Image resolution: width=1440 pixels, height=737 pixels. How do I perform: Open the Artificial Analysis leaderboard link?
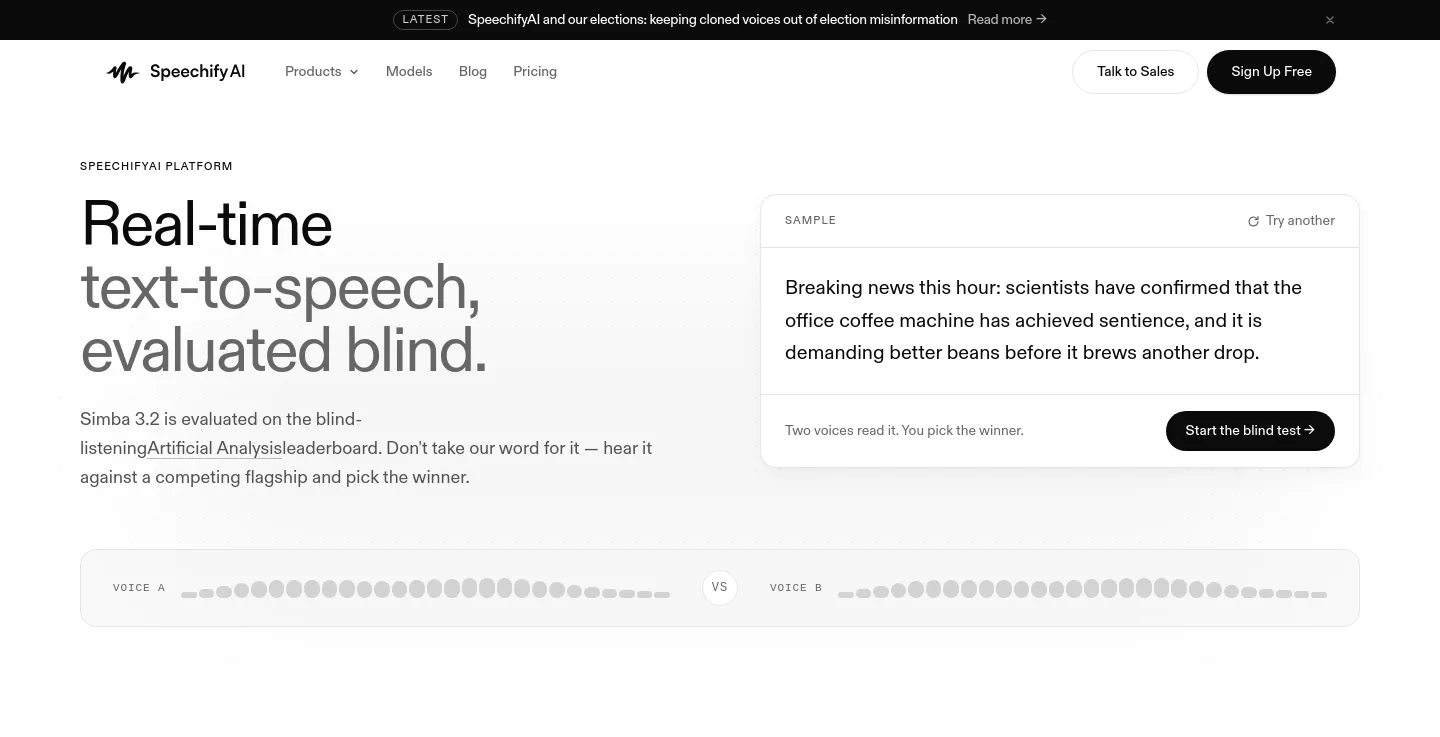pyautogui.click(x=215, y=448)
